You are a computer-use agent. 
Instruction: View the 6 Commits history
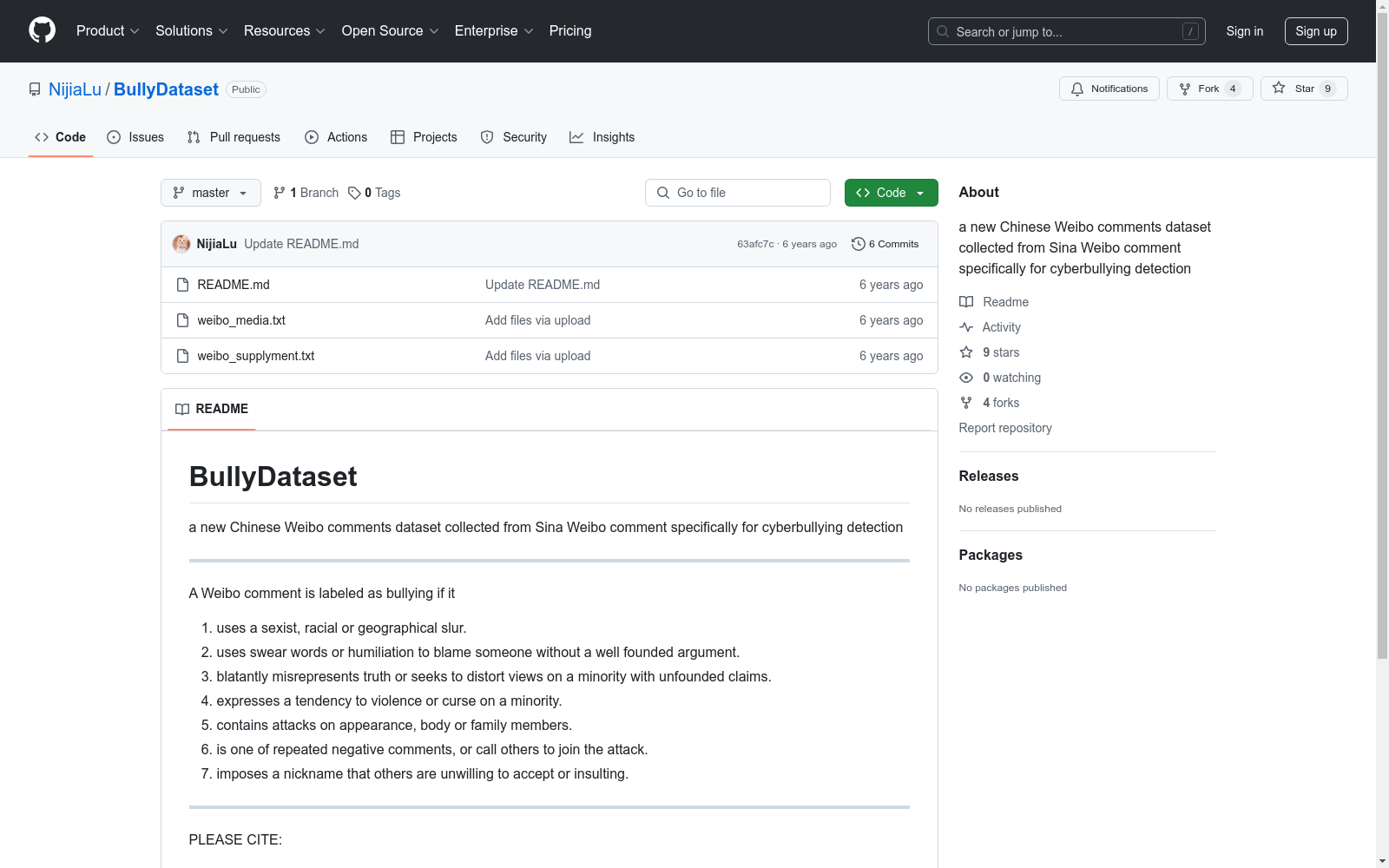(x=885, y=244)
